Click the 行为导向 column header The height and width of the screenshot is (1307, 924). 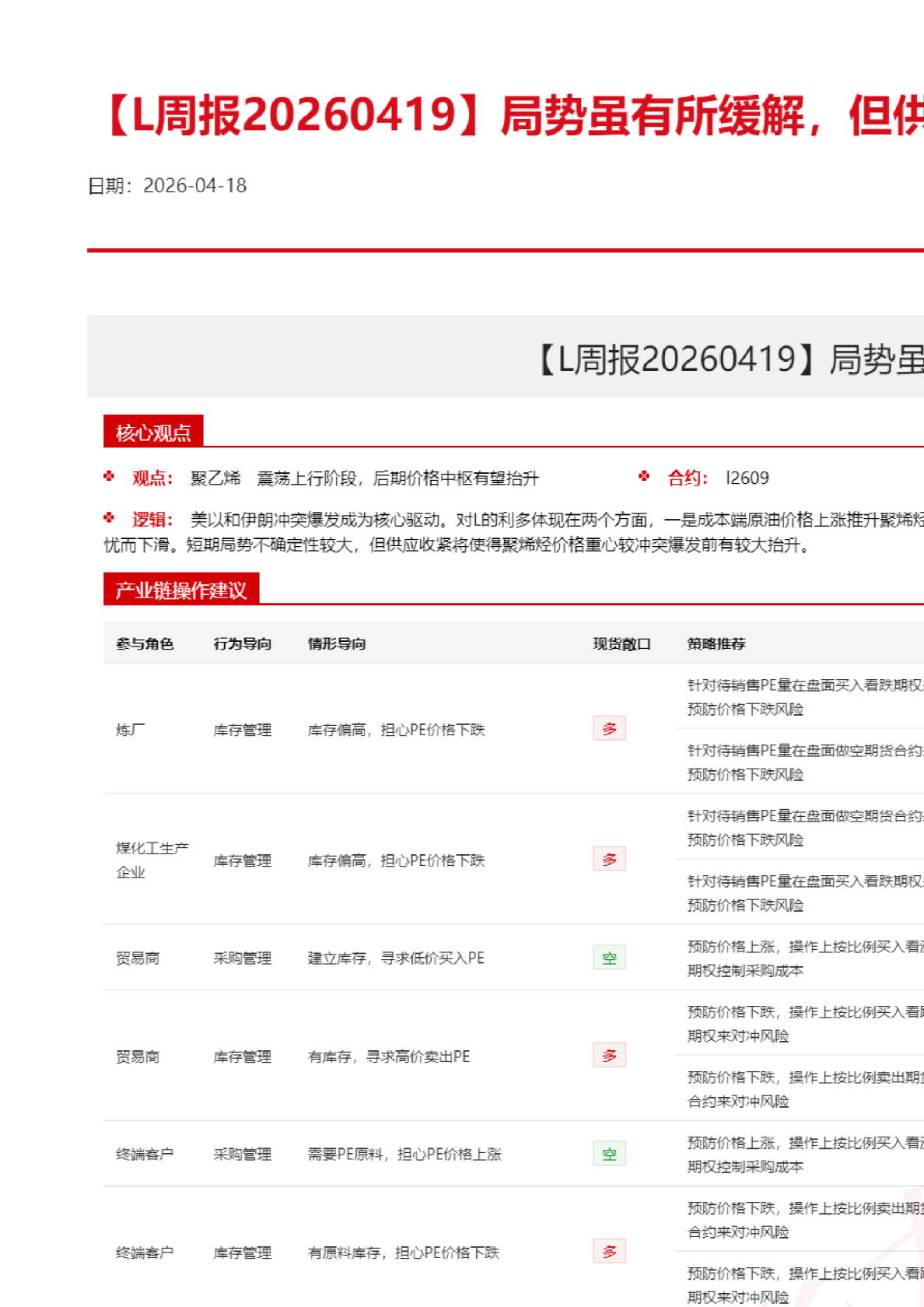tap(242, 643)
